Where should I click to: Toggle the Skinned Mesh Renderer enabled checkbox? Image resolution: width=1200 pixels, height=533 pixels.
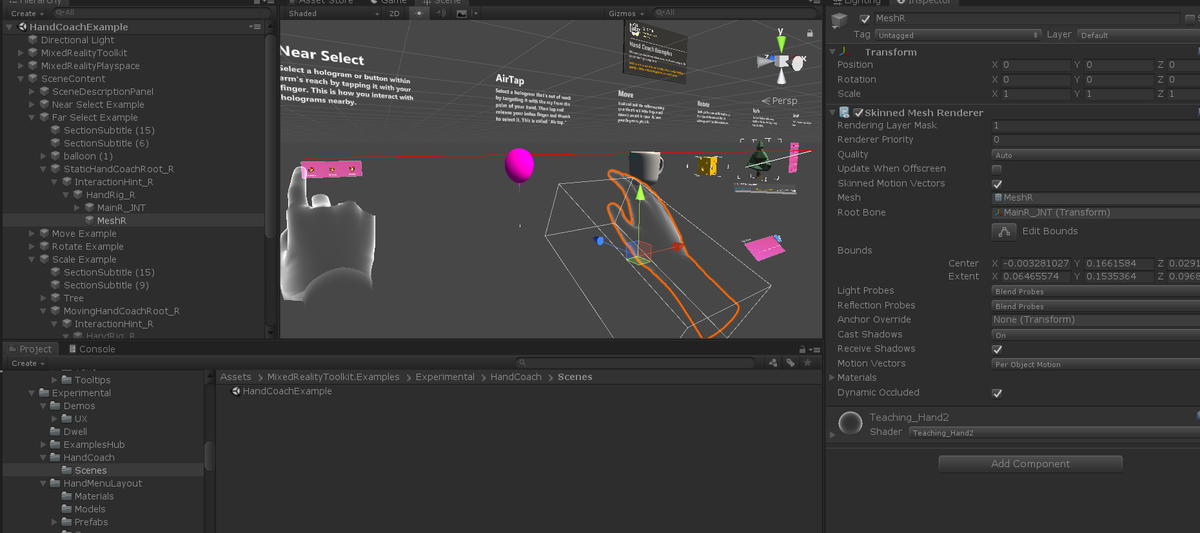coord(858,113)
